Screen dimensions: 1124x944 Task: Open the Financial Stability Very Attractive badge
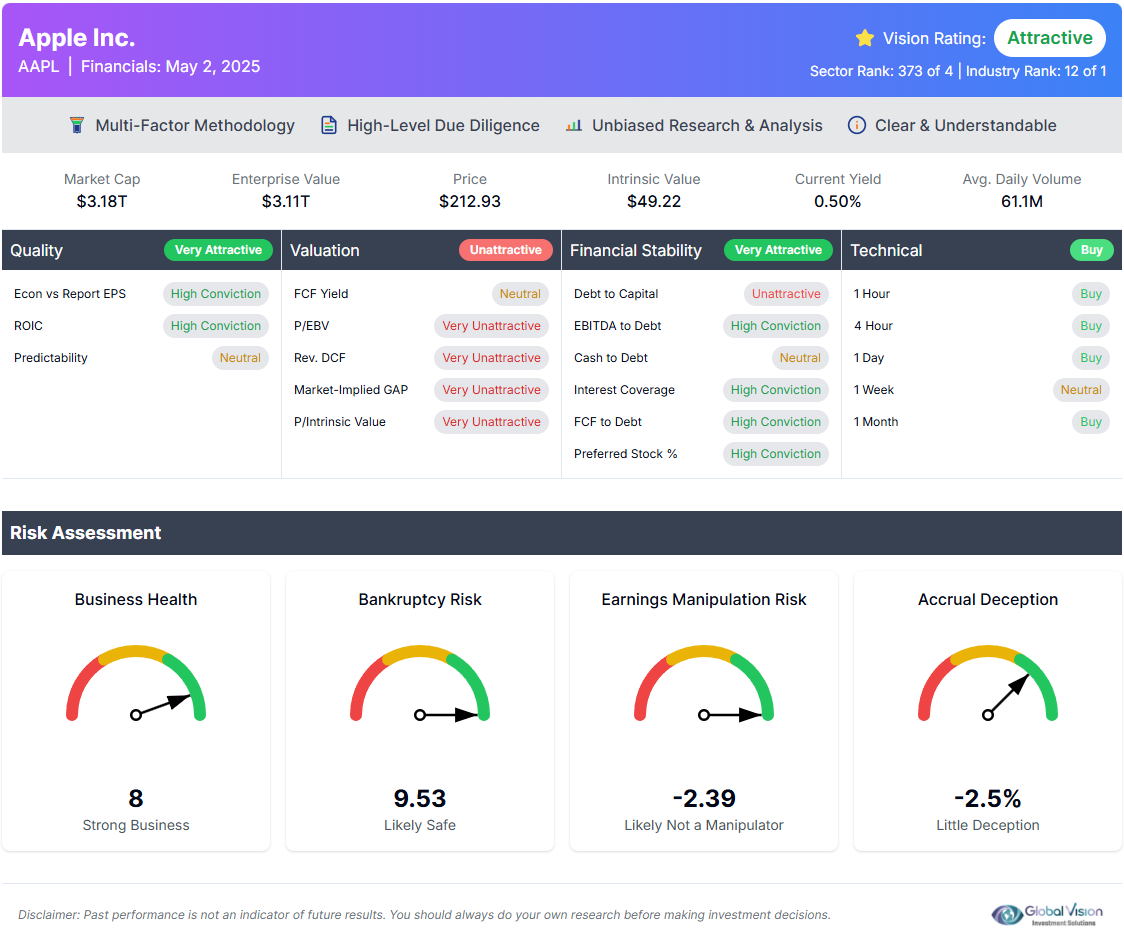pyautogui.click(x=778, y=250)
